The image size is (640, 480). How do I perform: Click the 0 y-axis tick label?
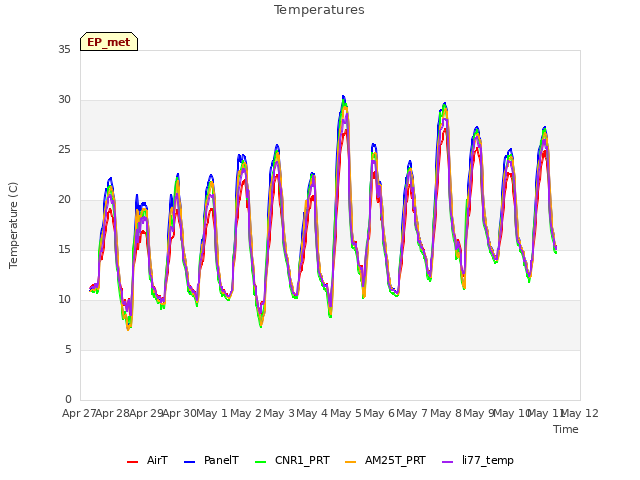[x=68, y=399]
